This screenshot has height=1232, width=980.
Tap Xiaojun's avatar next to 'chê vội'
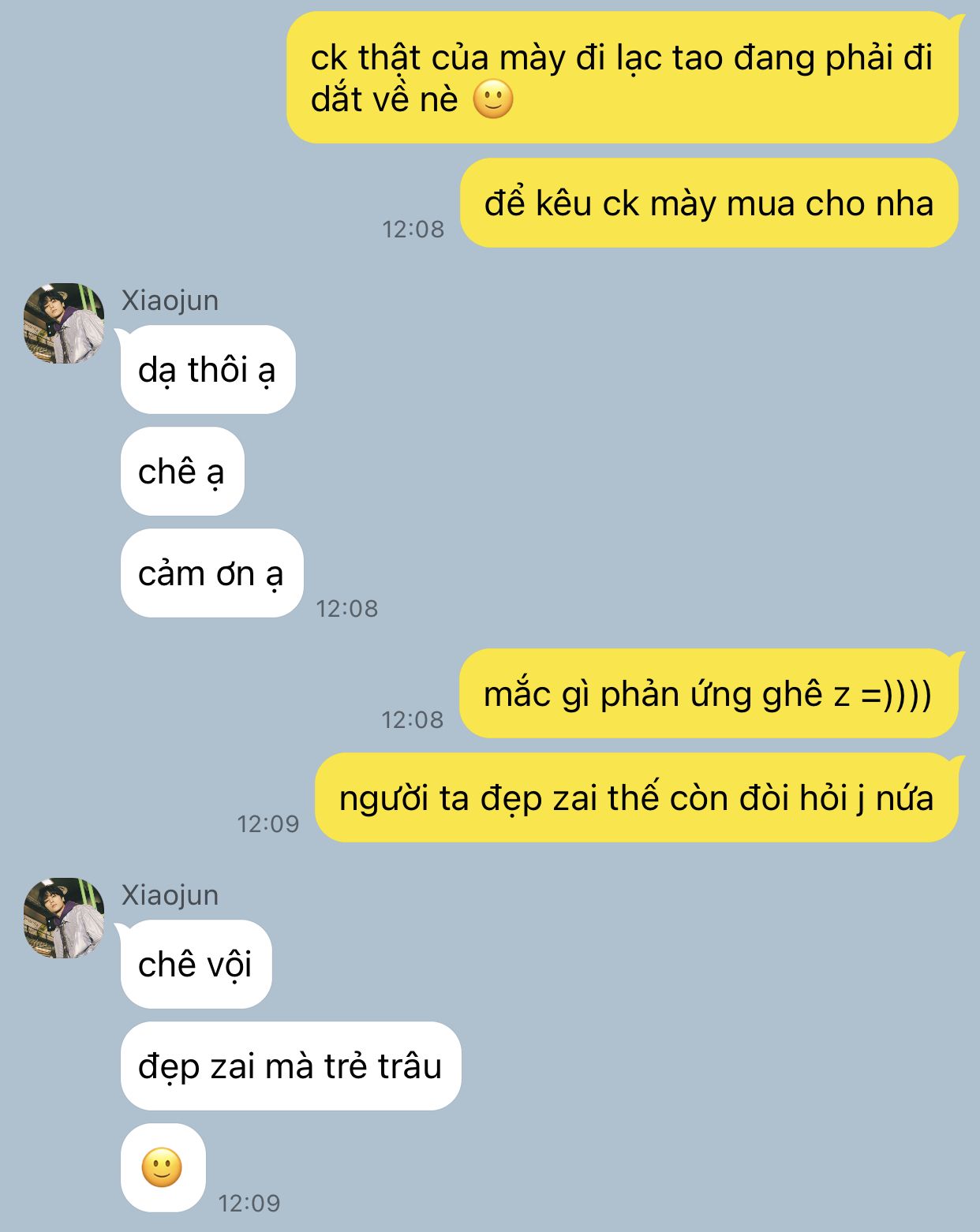(64, 918)
